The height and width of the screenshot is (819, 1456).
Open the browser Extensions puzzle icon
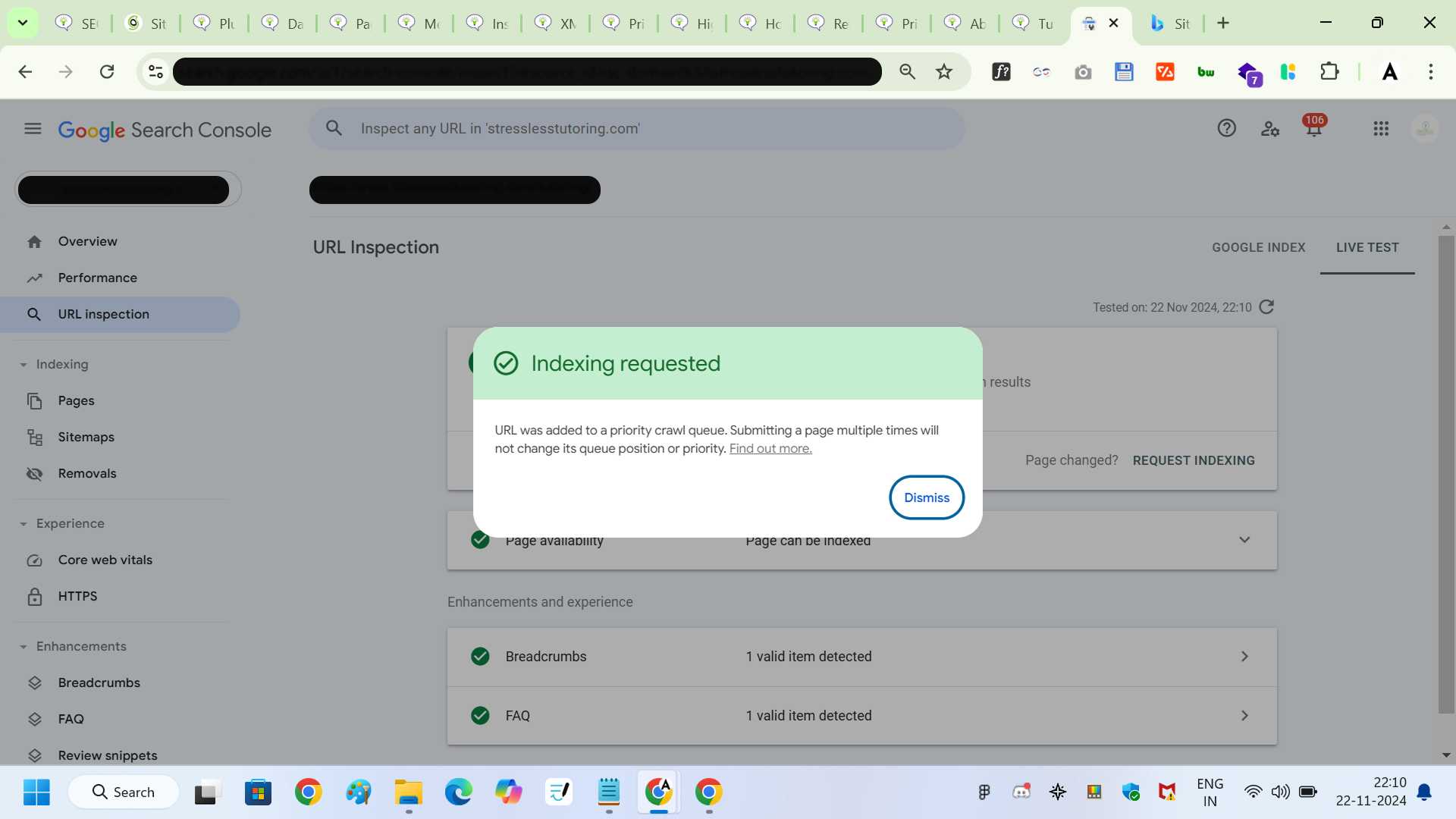pyautogui.click(x=1329, y=72)
